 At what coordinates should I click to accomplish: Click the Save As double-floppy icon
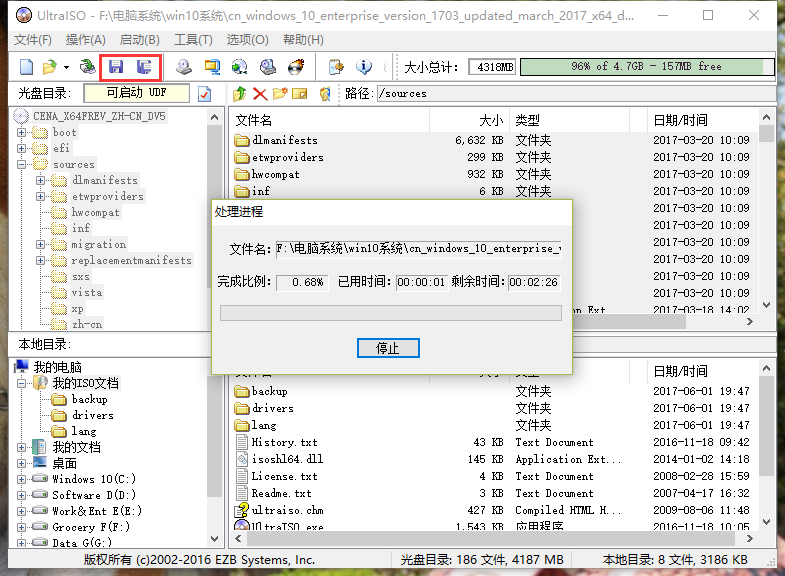(144, 67)
